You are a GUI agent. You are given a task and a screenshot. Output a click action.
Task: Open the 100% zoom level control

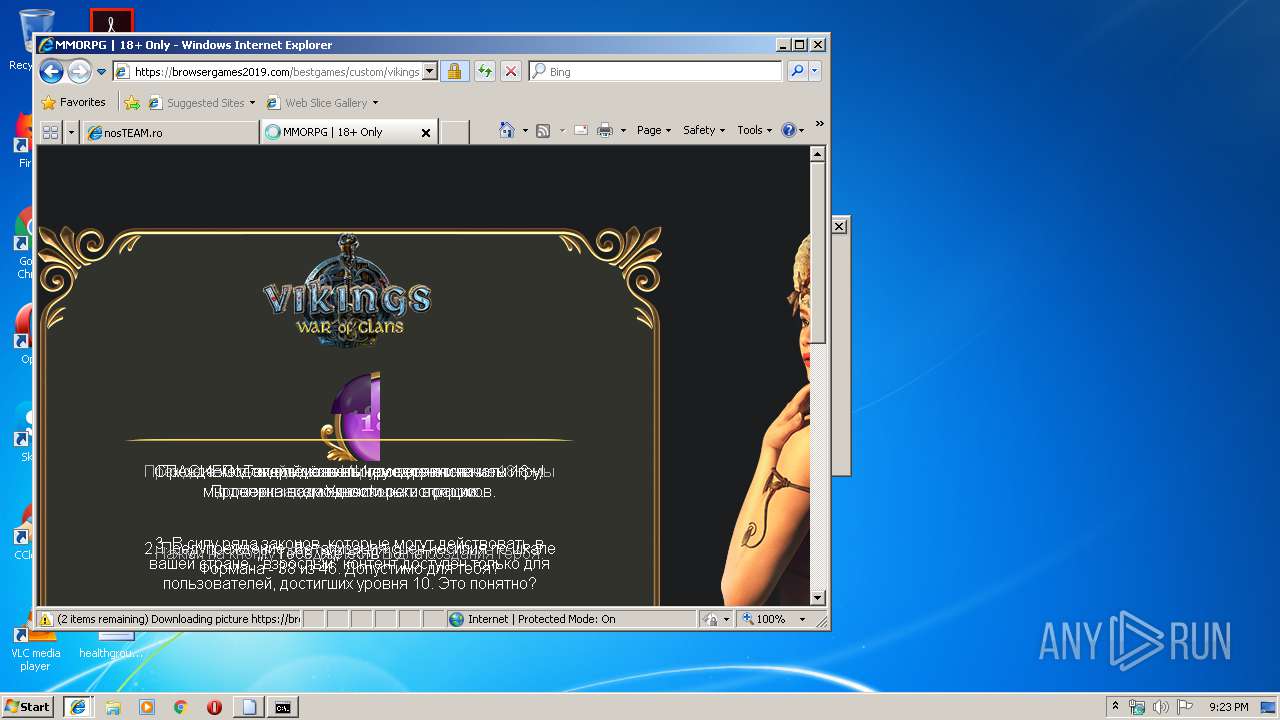(773, 619)
